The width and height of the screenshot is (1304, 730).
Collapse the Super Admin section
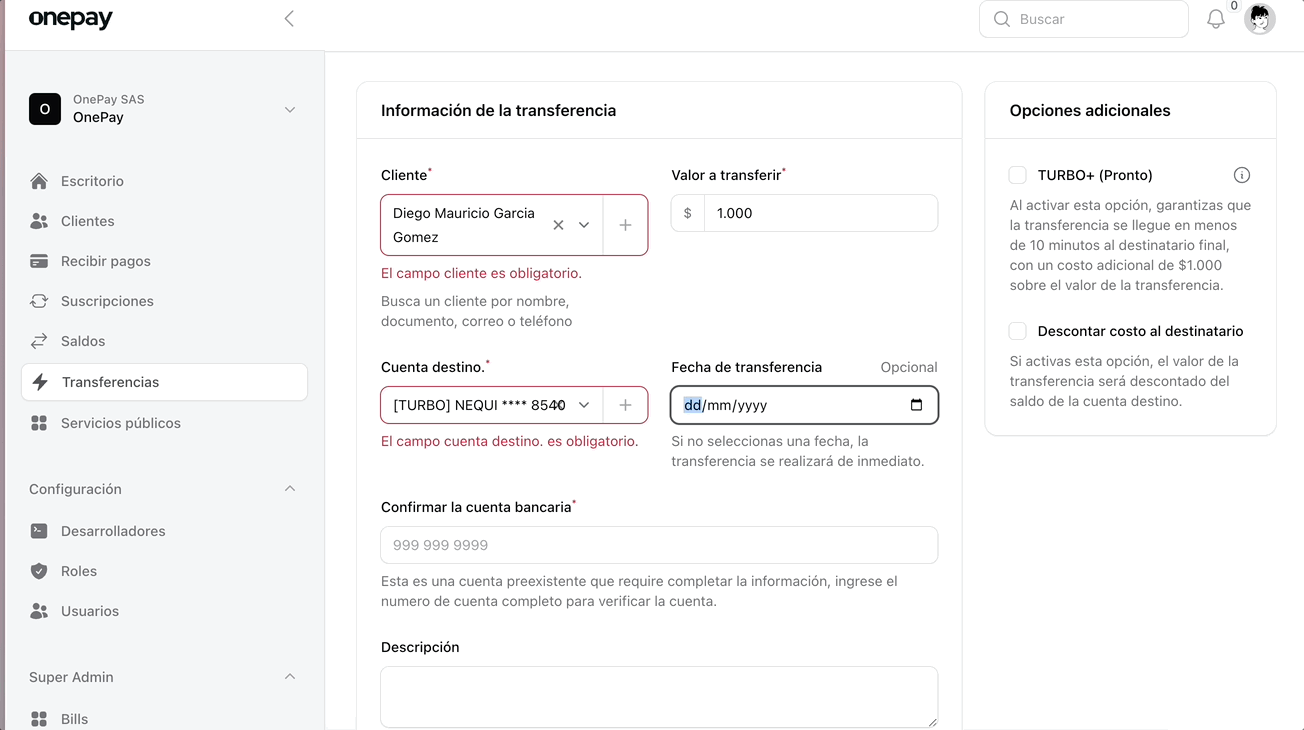point(289,677)
